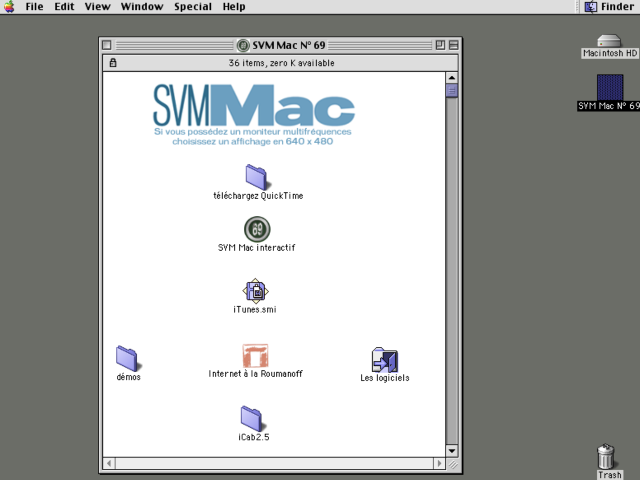Click the lock icon in window header
The image size is (640, 480).
113,63
